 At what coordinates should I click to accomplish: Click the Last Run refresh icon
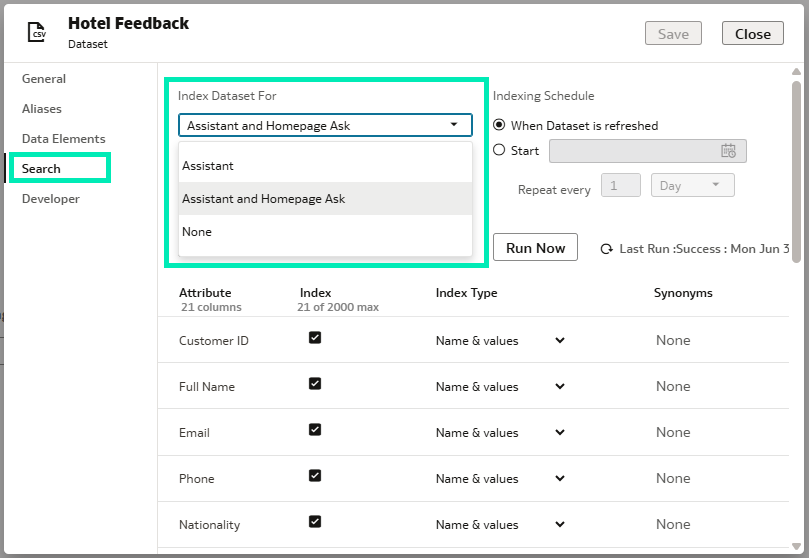click(606, 249)
